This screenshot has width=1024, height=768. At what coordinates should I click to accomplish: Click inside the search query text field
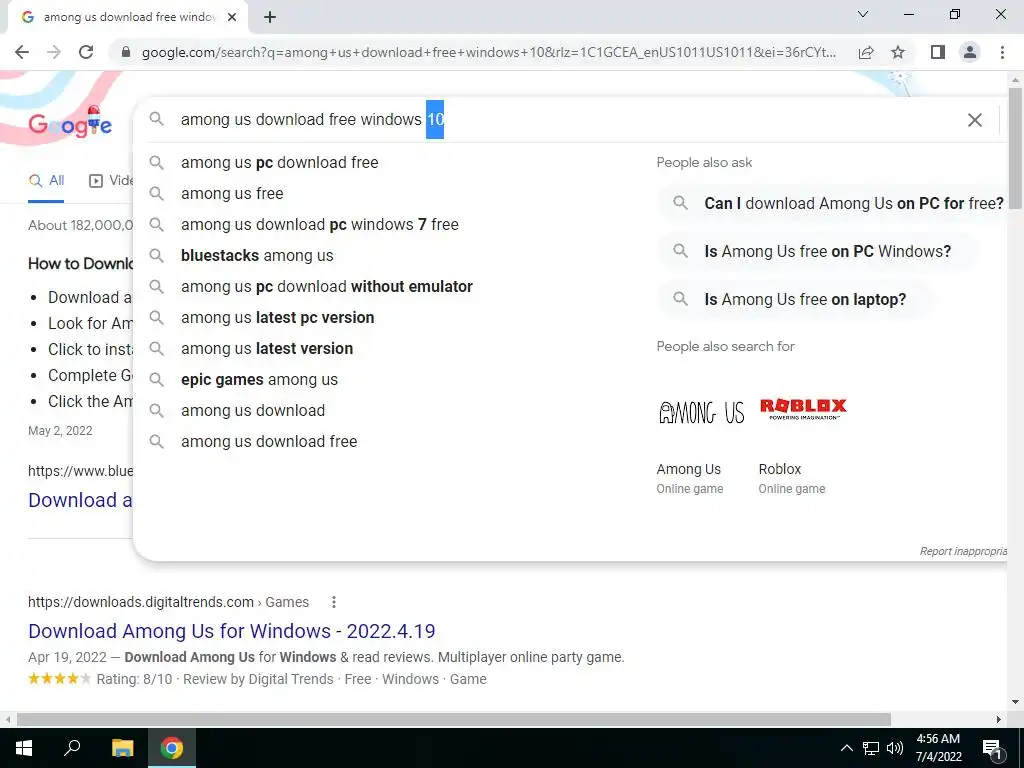coord(562,120)
